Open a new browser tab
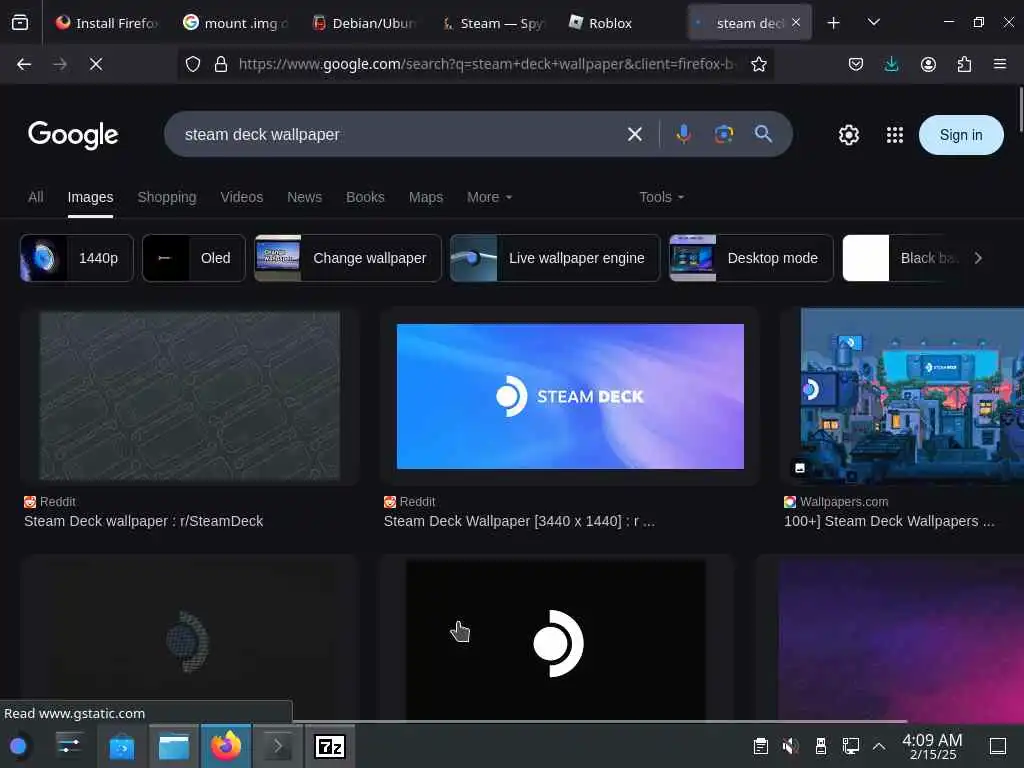Screen dimensions: 1024x768 point(833,23)
